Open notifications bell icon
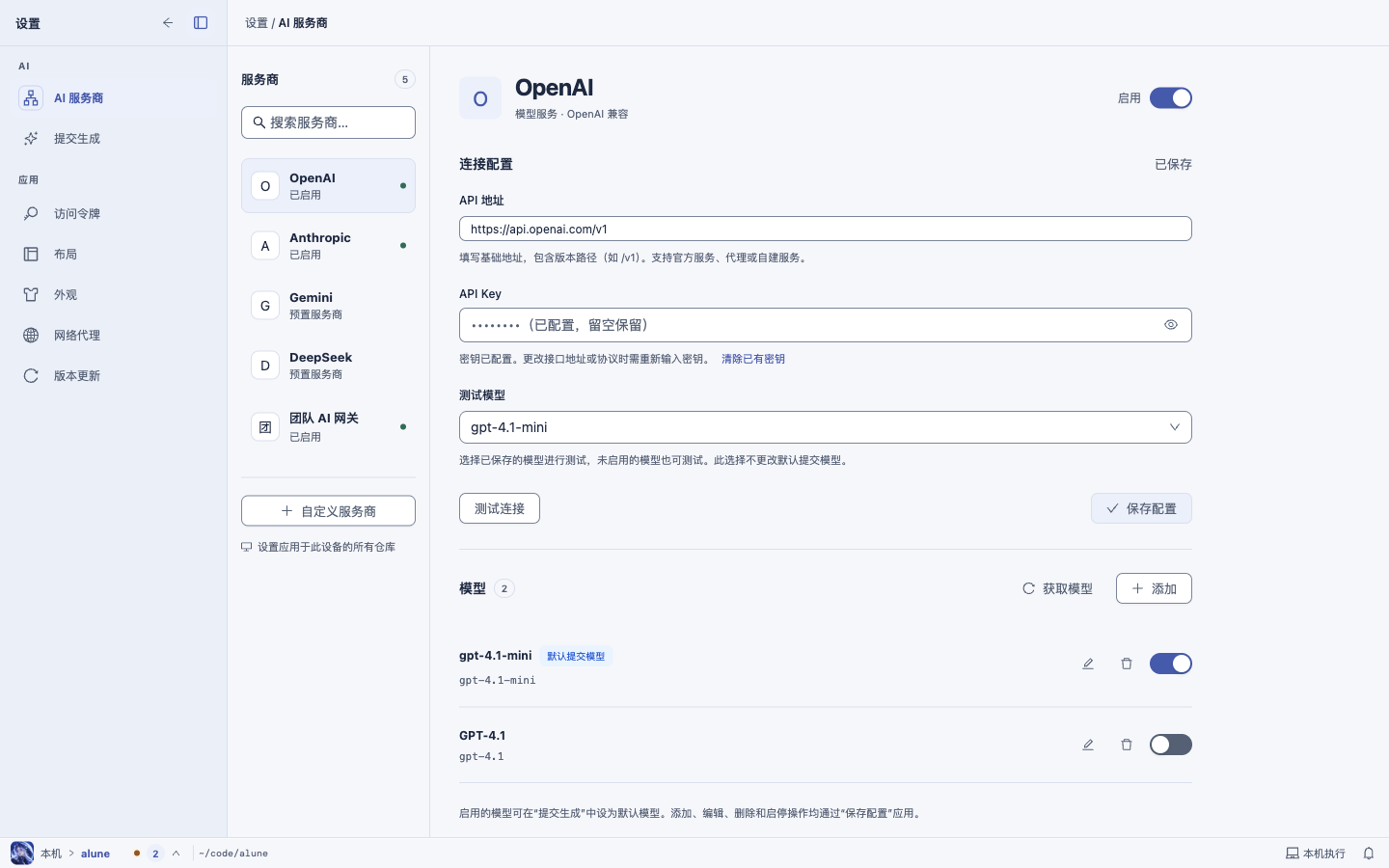The width and height of the screenshot is (1389, 868). 1368,854
